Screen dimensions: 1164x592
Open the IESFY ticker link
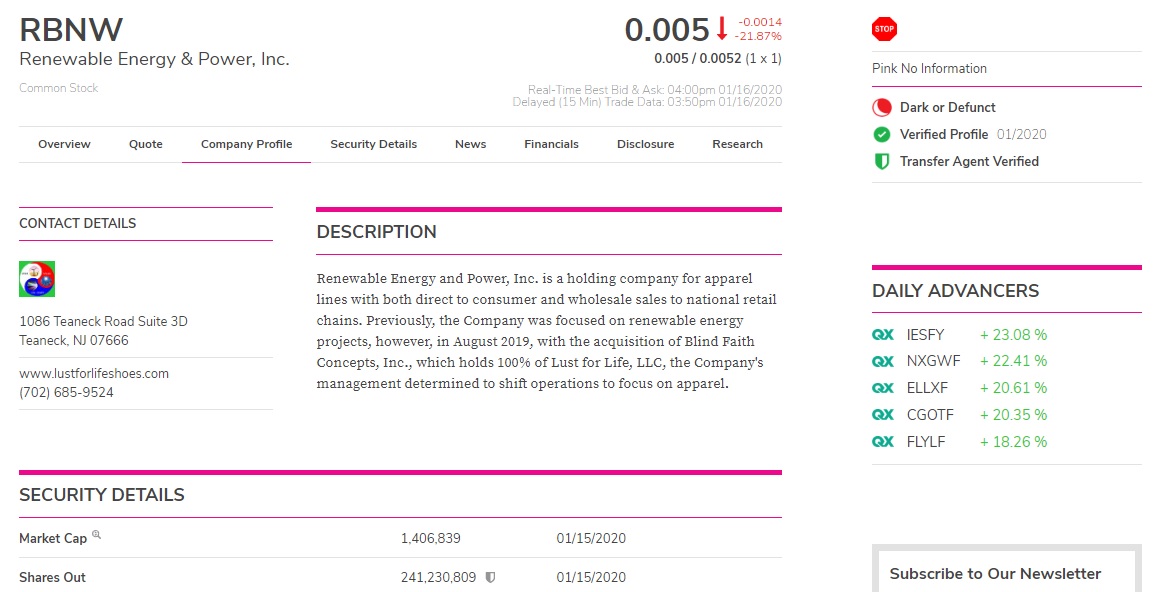tap(925, 335)
